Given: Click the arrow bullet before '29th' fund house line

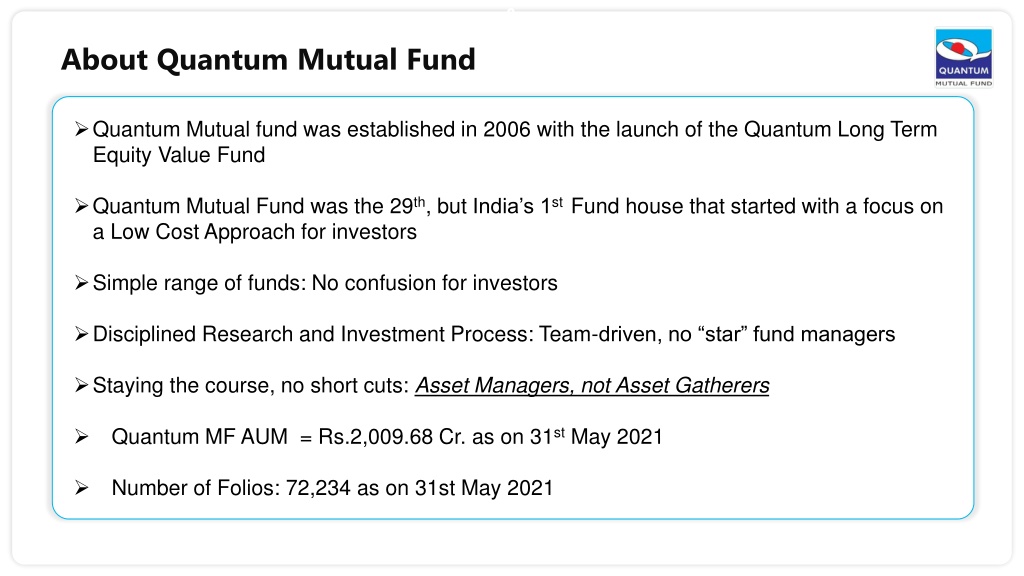Looking at the screenshot, I should 81,206.
